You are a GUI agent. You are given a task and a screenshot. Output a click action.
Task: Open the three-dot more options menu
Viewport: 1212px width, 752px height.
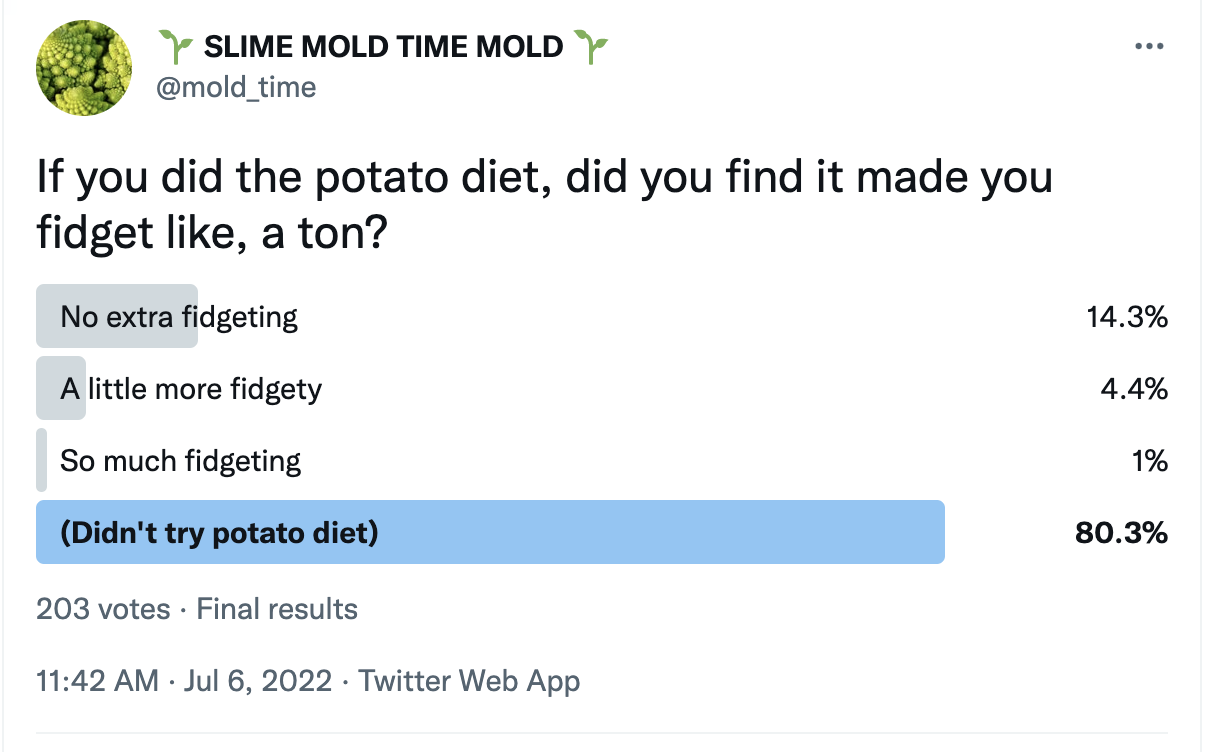[x=1149, y=48]
